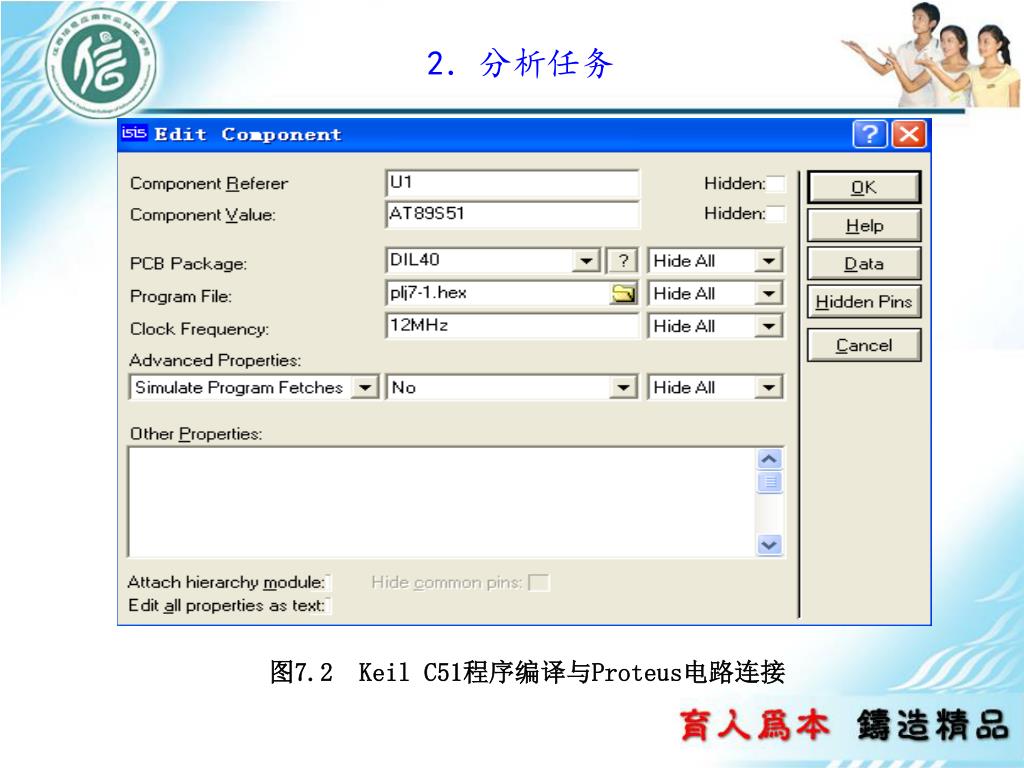The width and height of the screenshot is (1024, 768).
Task: Open Hide All dropdown for PCB Package
Action: (x=769, y=261)
